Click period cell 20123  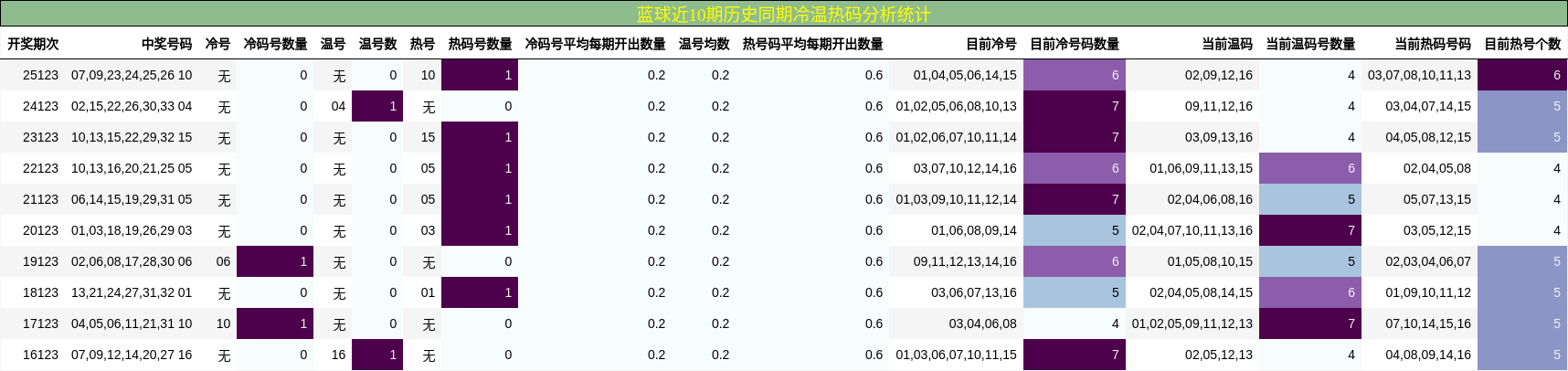40,230
